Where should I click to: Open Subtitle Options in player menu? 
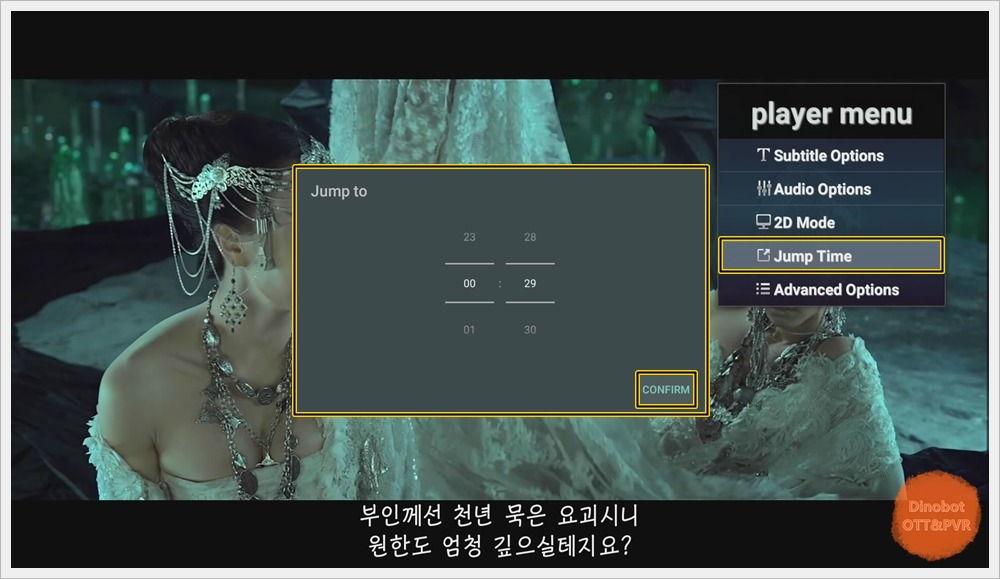tap(831, 156)
